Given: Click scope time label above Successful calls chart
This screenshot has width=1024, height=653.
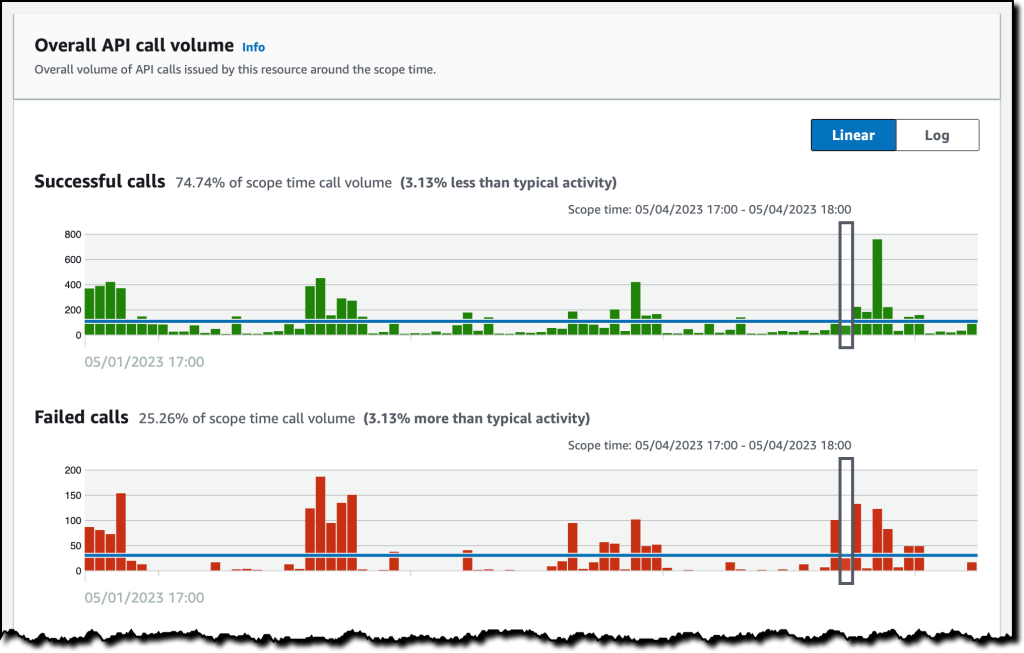Looking at the screenshot, I should click(x=709, y=209).
